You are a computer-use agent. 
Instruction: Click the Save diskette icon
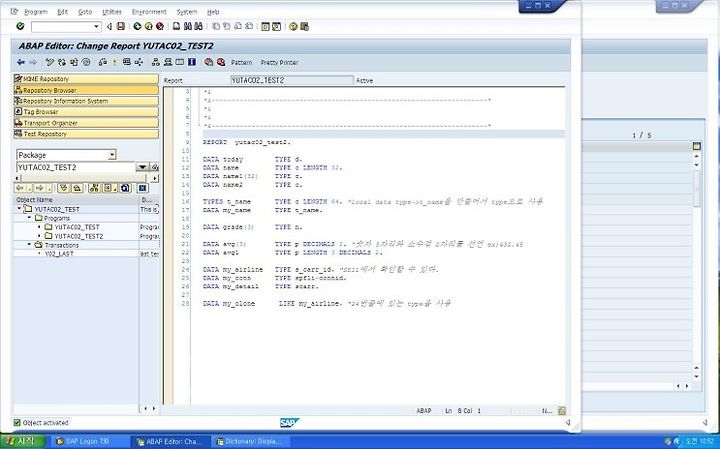tap(121, 26)
